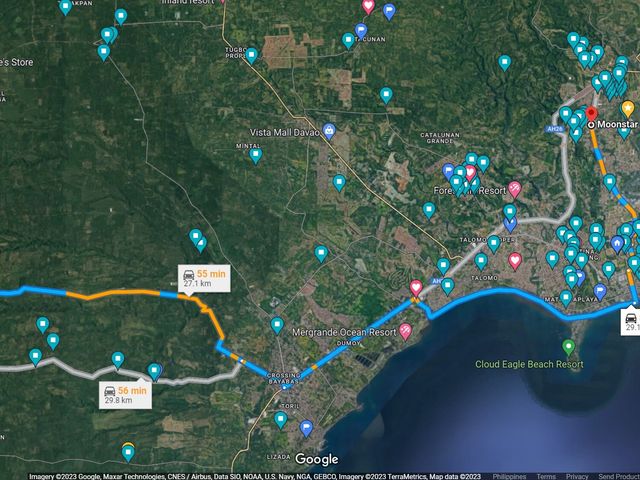Select the 55 min 27.1 km route
The image size is (640, 480).
pyautogui.click(x=204, y=278)
